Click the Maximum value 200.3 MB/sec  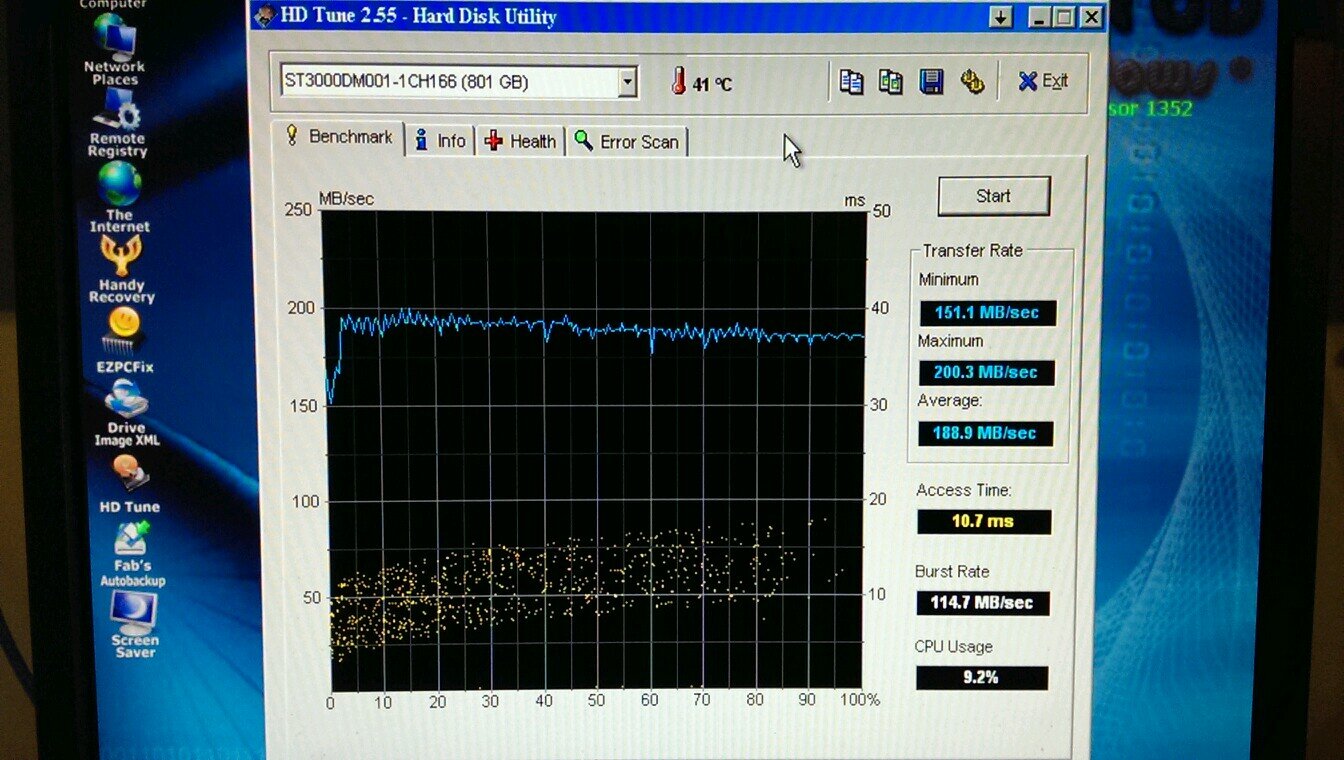click(986, 373)
